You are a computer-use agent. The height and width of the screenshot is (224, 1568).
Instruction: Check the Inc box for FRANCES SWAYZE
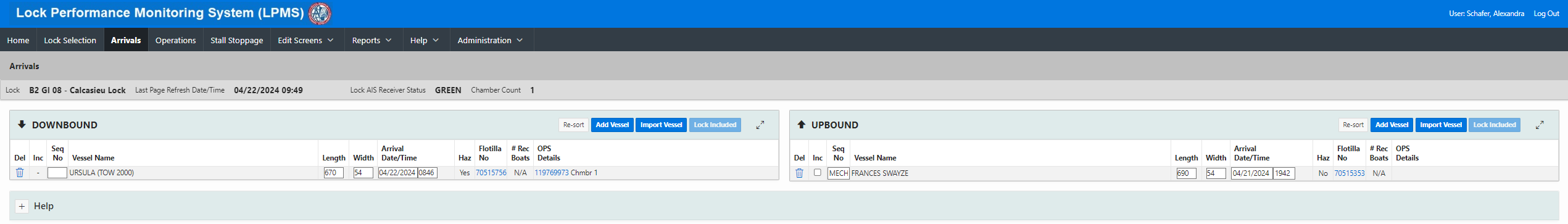pyautogui.click(x=818, y=173)
